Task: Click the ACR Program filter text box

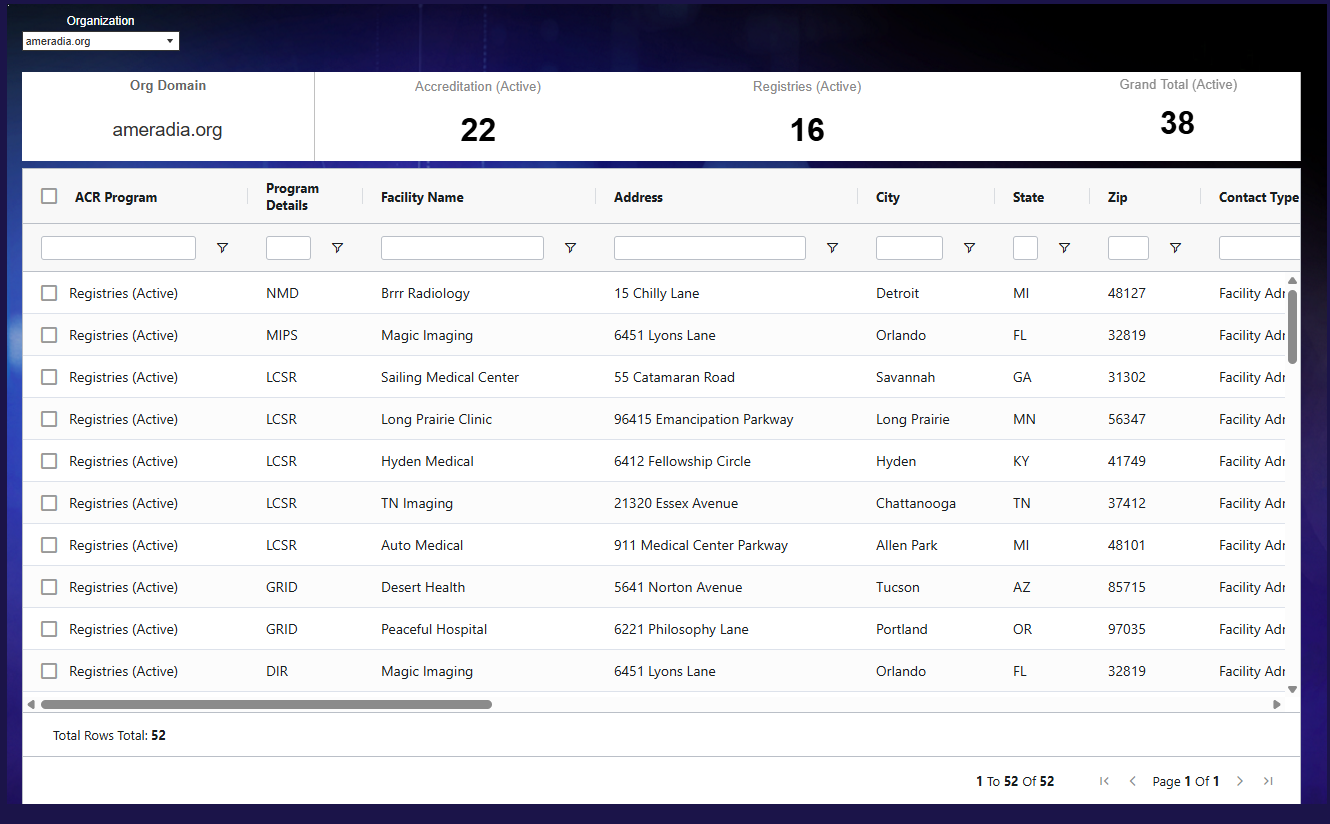Action: pos(118,248)
